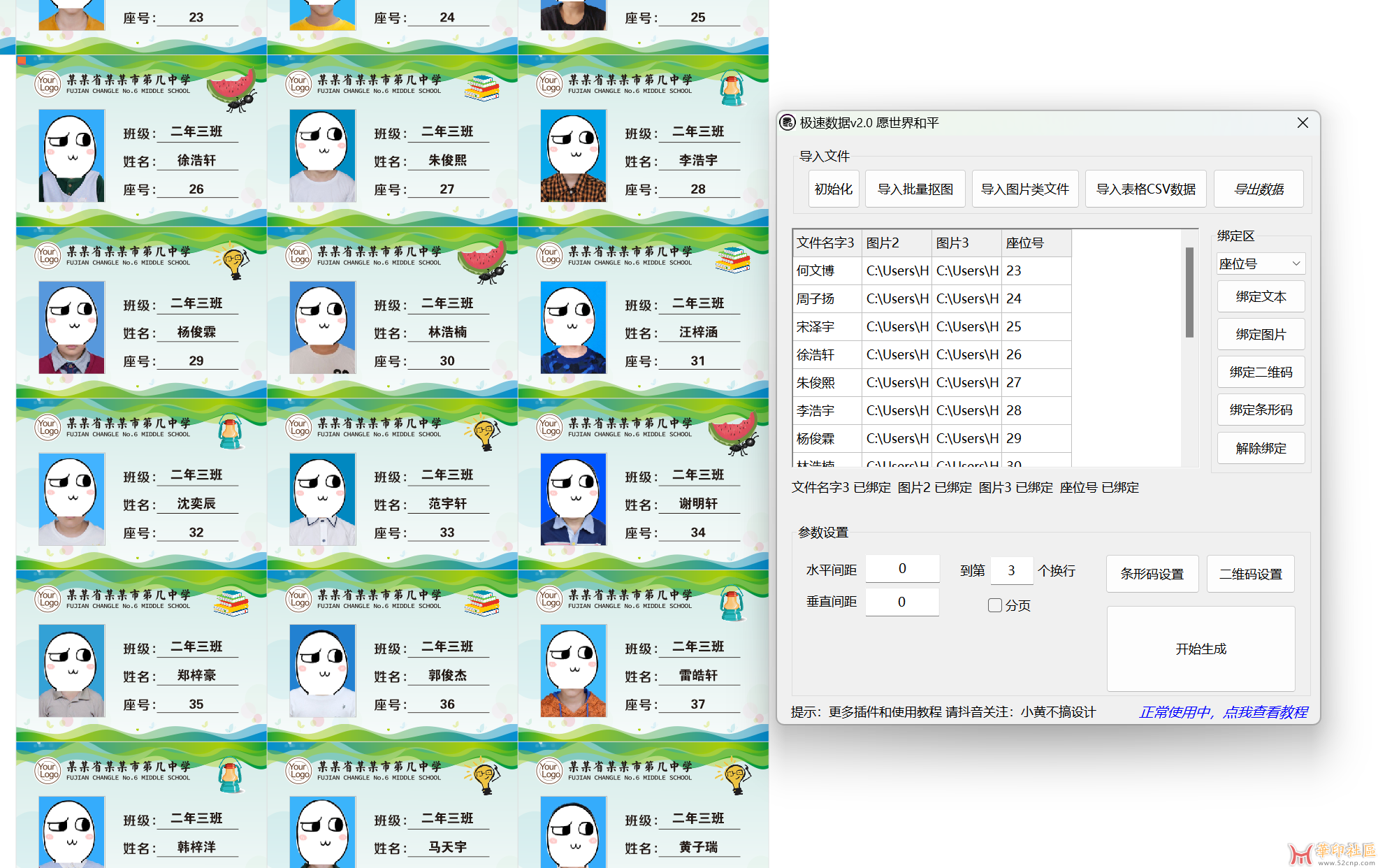Click watermelon icon on 林浩楠 card
Image resolution: width=1378 pixels, height=868 pixels.
(x=483, y=263)
